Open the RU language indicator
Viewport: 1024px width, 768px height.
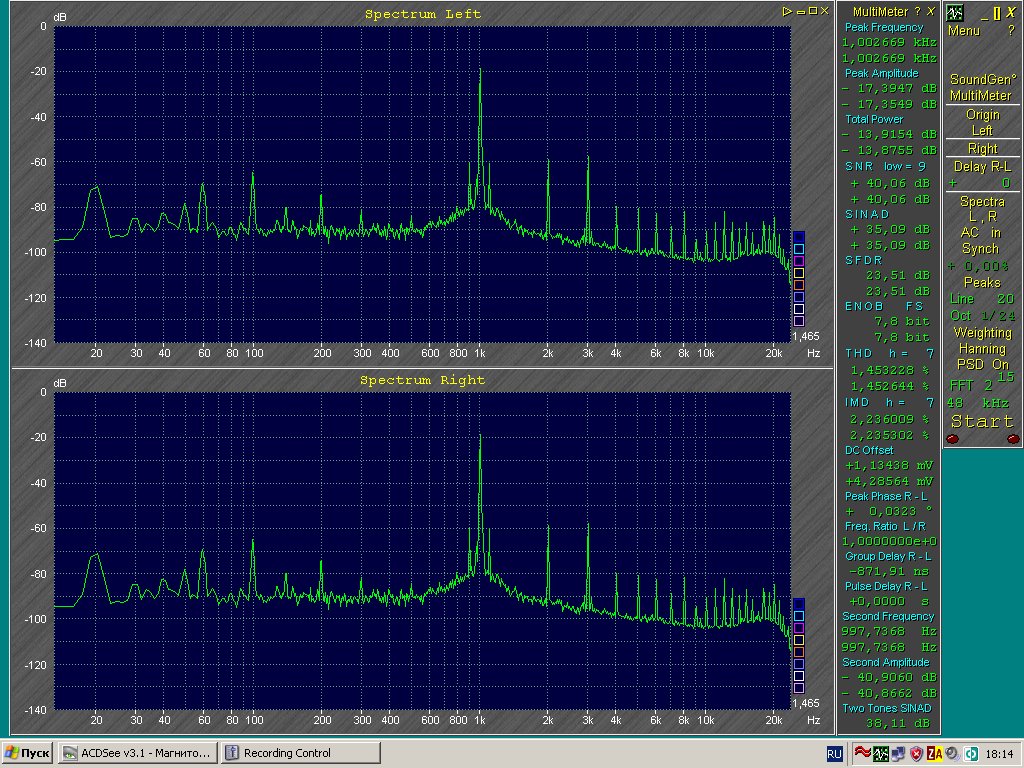click(833, 753)
